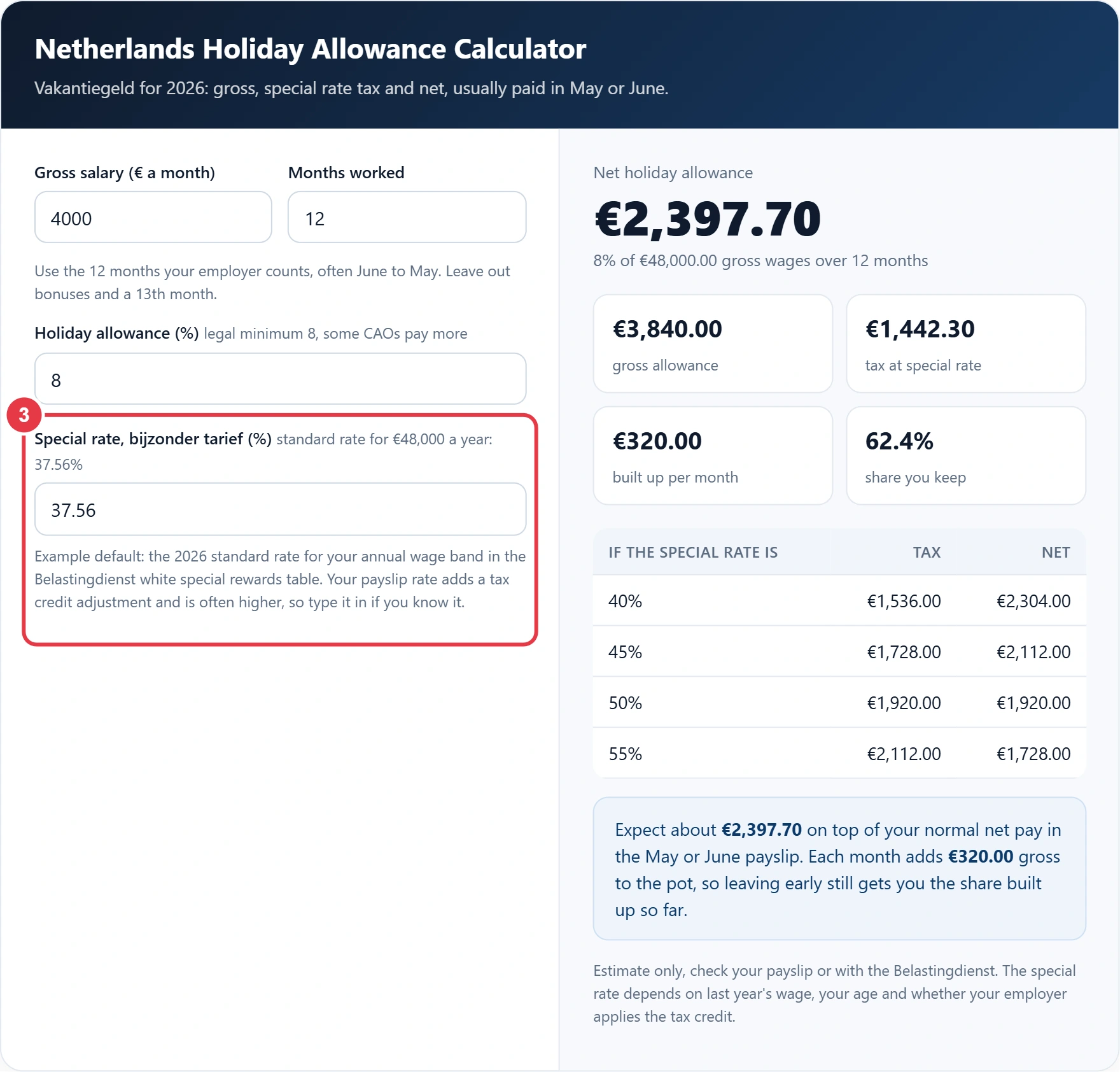This screenshot has height=1072, width=1120.
Task: Click the €1,442.30 tax at special rate card
Action: [966, 344]
